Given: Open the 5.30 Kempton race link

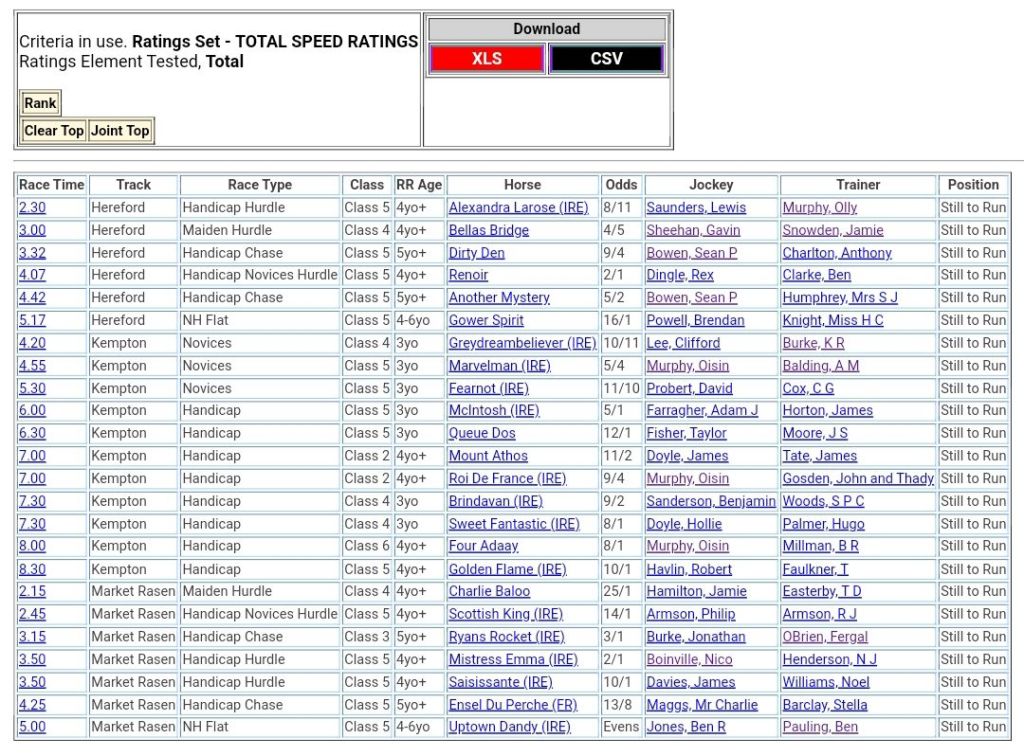Looking at the screenshot, I should 32,388.
